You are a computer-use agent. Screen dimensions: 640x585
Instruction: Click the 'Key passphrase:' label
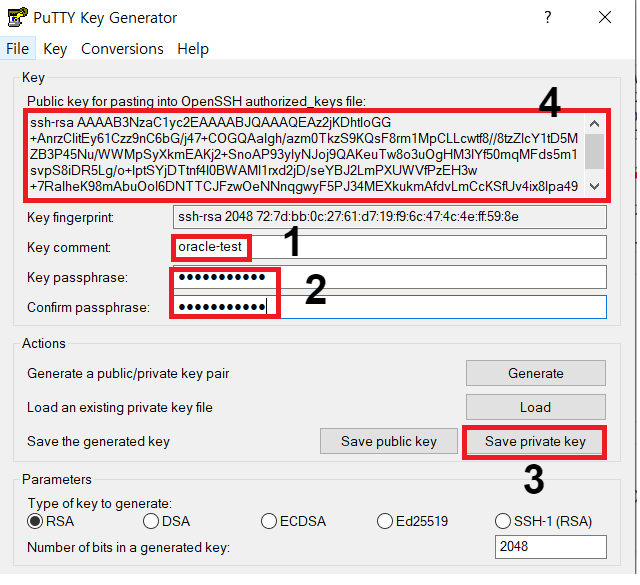pos(77,278)
